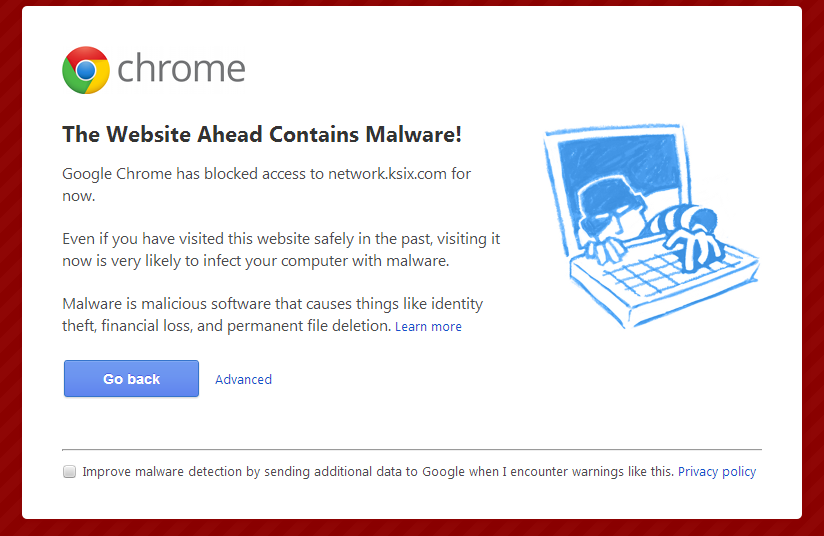Open the Learn more link
This screenshot has width=824, height=536.
click(x=428, y=327)
